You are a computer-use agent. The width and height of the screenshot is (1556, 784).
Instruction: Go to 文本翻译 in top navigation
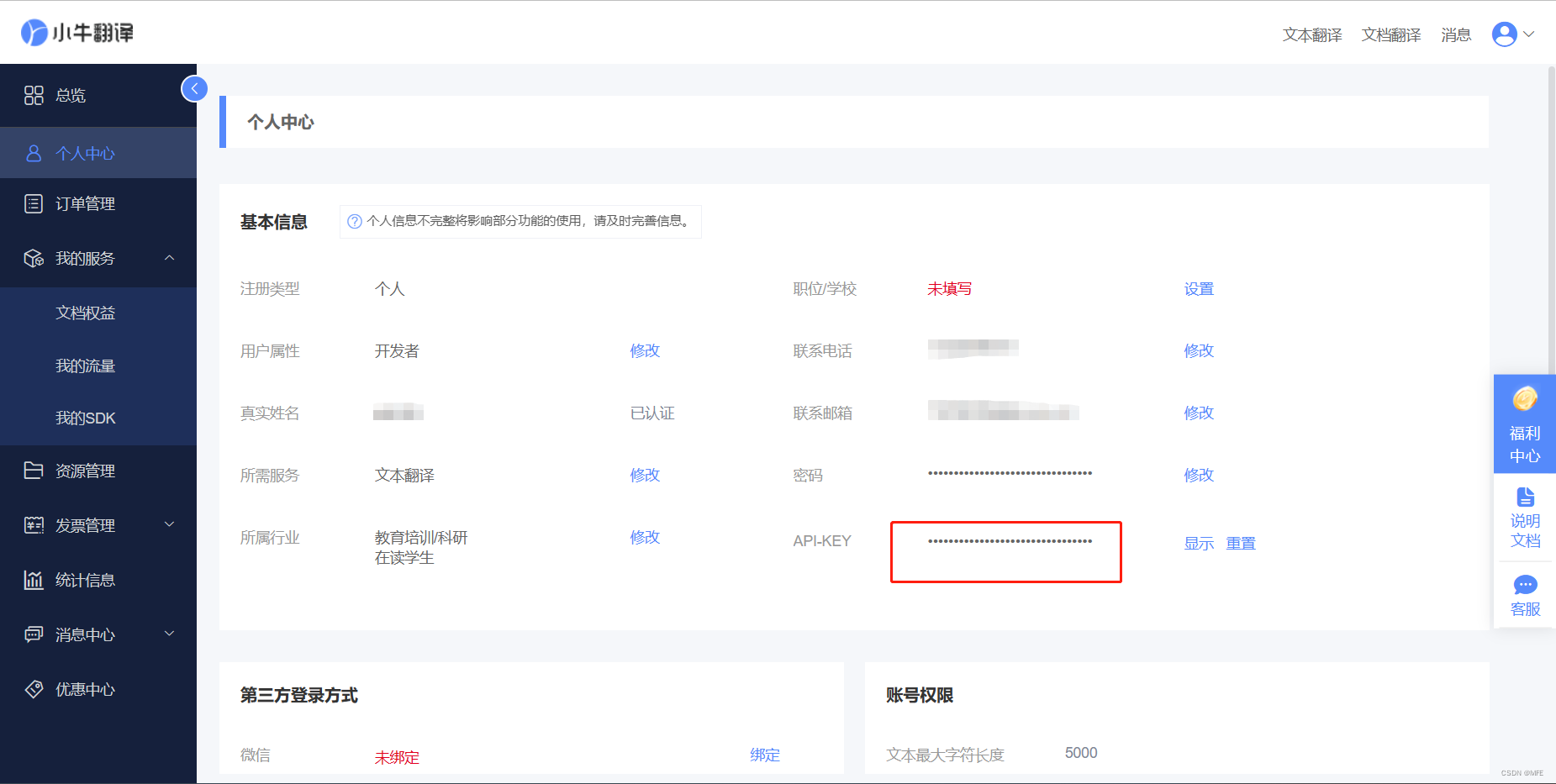[1312, 35]
